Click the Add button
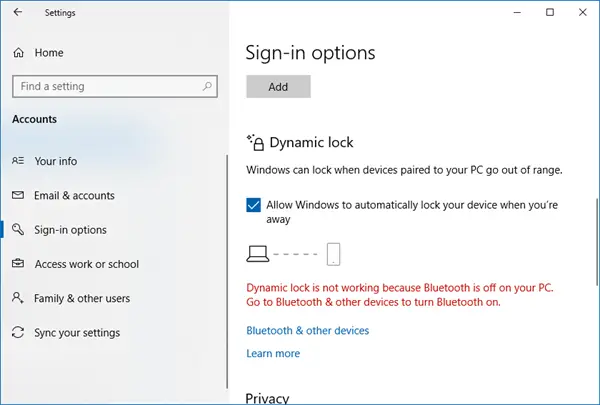 pos(278,87)
